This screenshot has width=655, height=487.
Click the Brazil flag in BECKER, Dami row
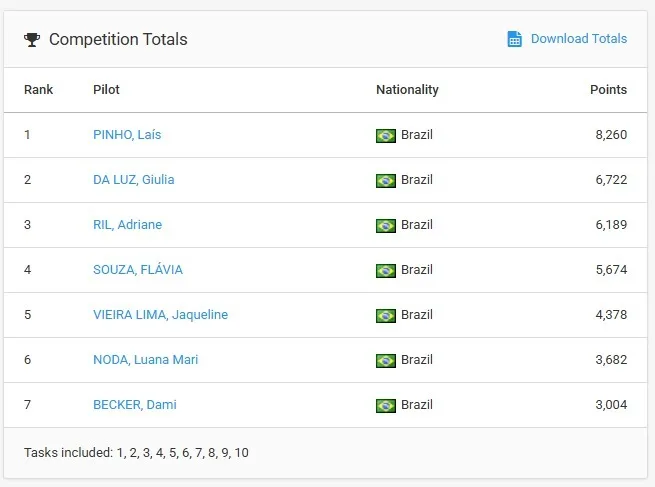coord(386,405)
